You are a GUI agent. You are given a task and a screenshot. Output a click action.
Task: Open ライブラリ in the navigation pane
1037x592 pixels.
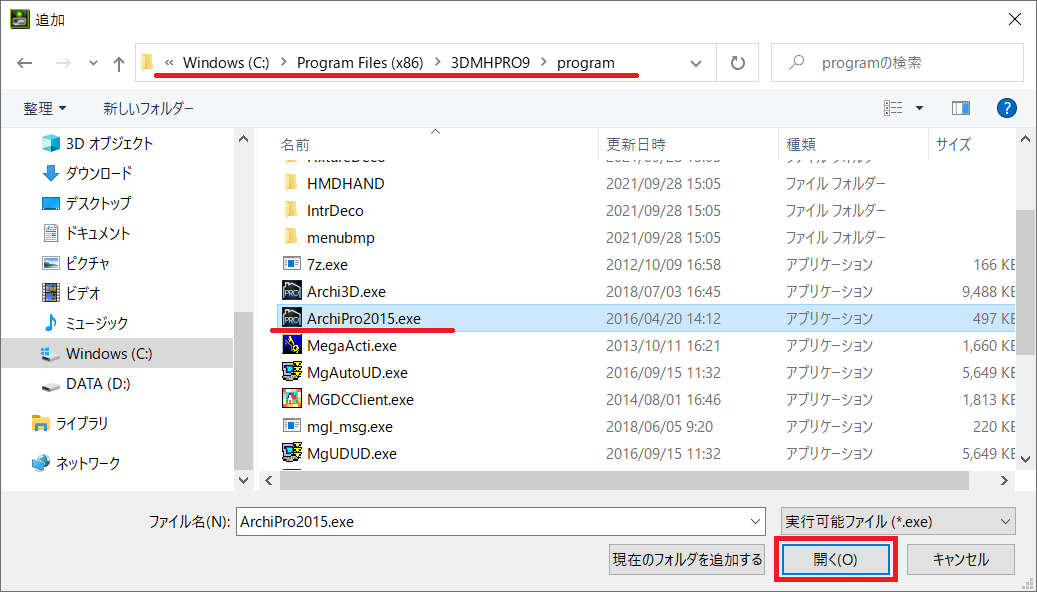point(69,423)
